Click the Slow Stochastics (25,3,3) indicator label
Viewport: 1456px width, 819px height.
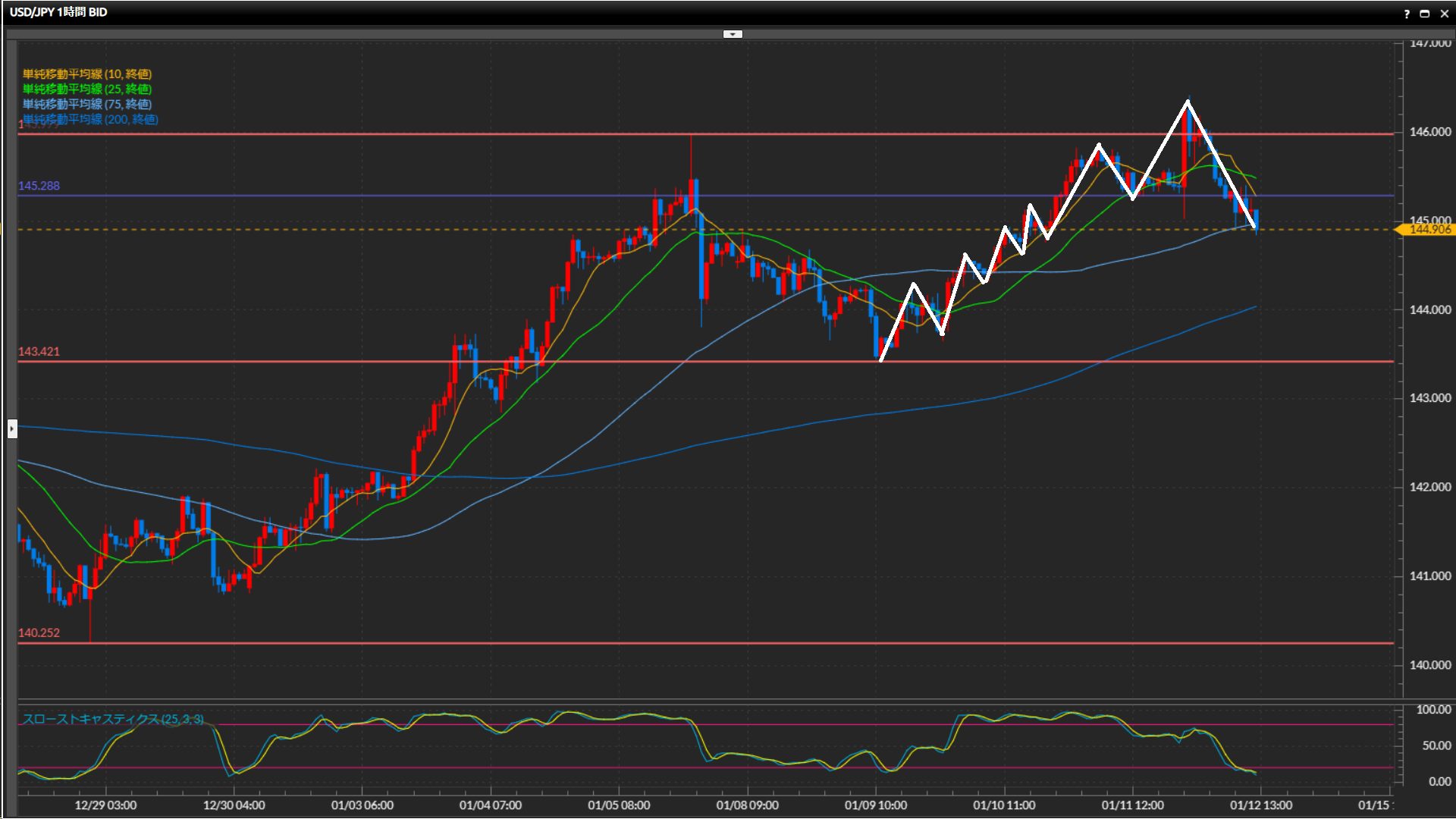click(x=112, y=719)
